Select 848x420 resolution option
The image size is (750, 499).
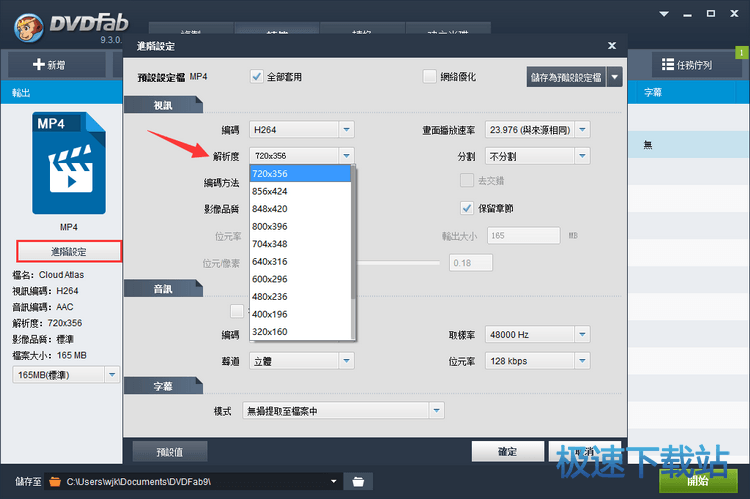(300, 209)
